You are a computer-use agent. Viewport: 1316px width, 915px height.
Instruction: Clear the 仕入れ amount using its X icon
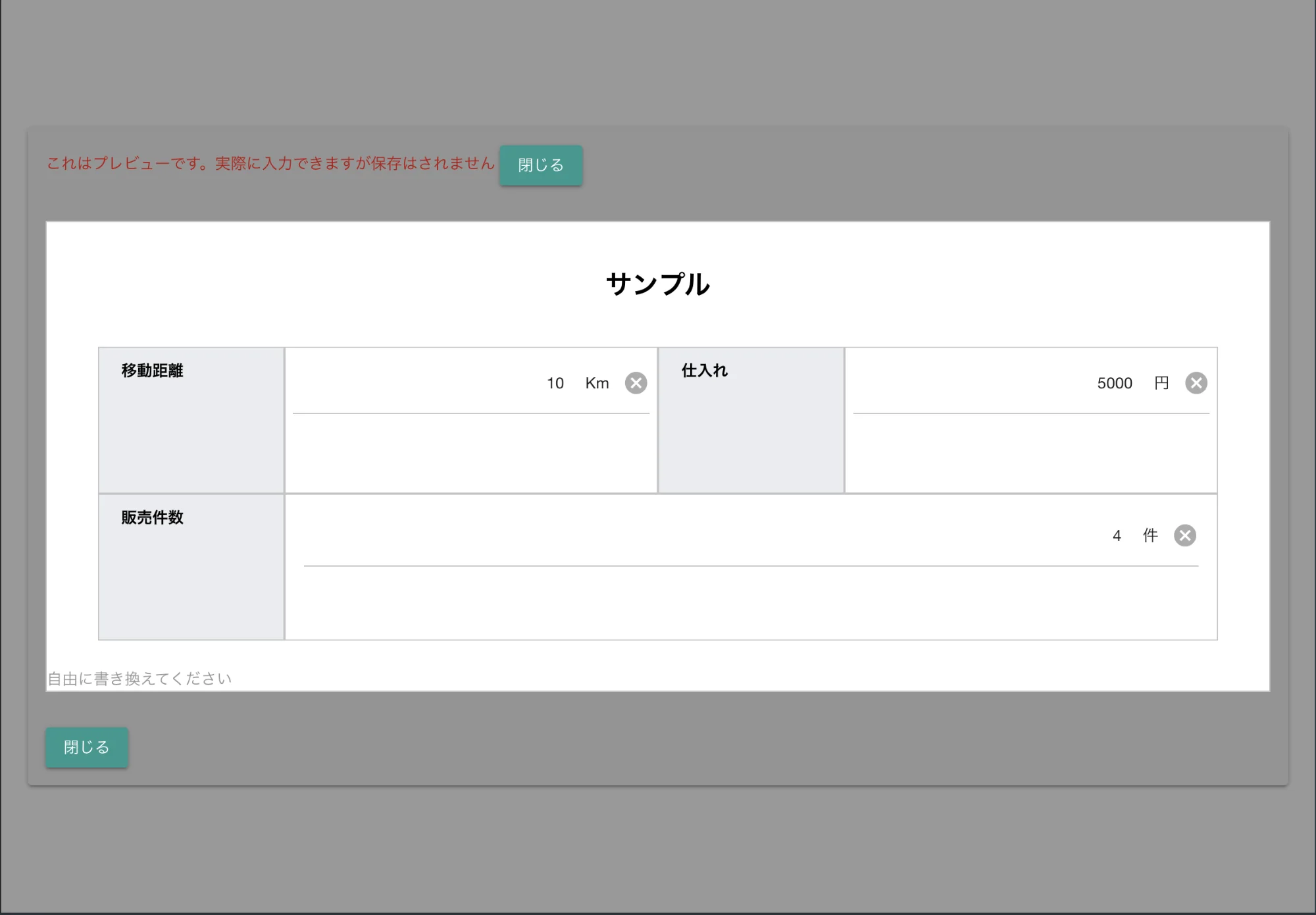point(1196,382)
